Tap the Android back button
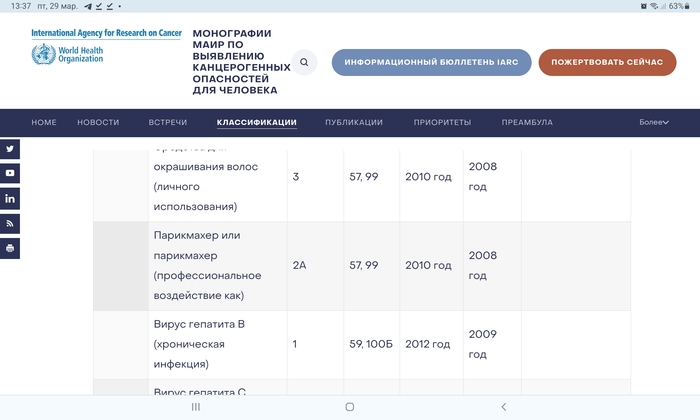This screenshot has height=420, width=700. click(504, 407)
